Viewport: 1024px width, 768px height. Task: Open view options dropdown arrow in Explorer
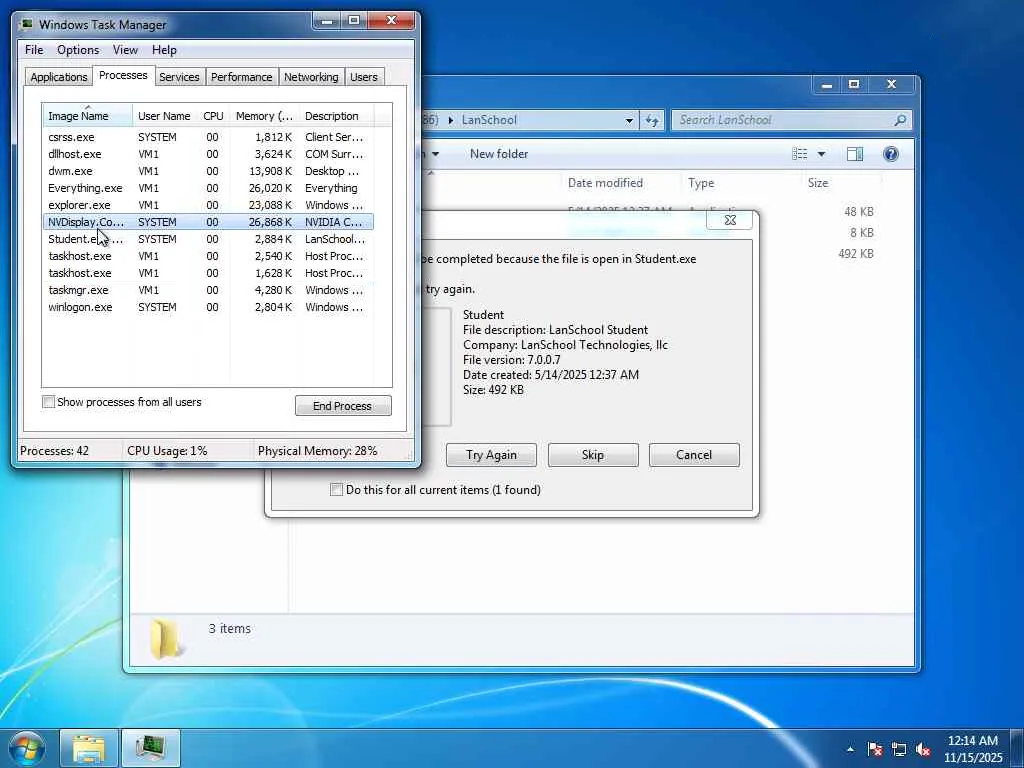pyautogui.click(x=822, y=154)
